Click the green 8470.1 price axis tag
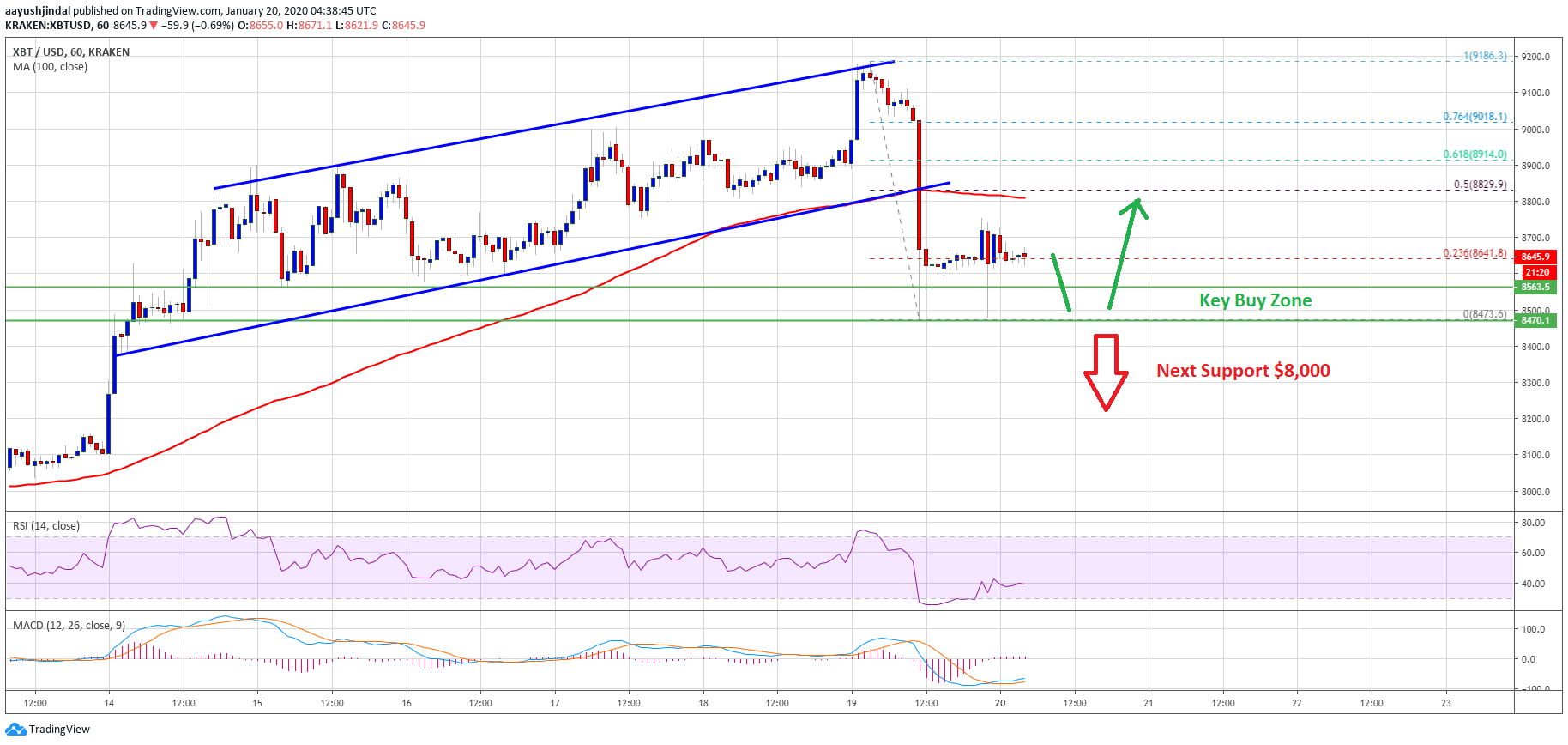This screenshot has width=1568, height=745. [1535, 320]
